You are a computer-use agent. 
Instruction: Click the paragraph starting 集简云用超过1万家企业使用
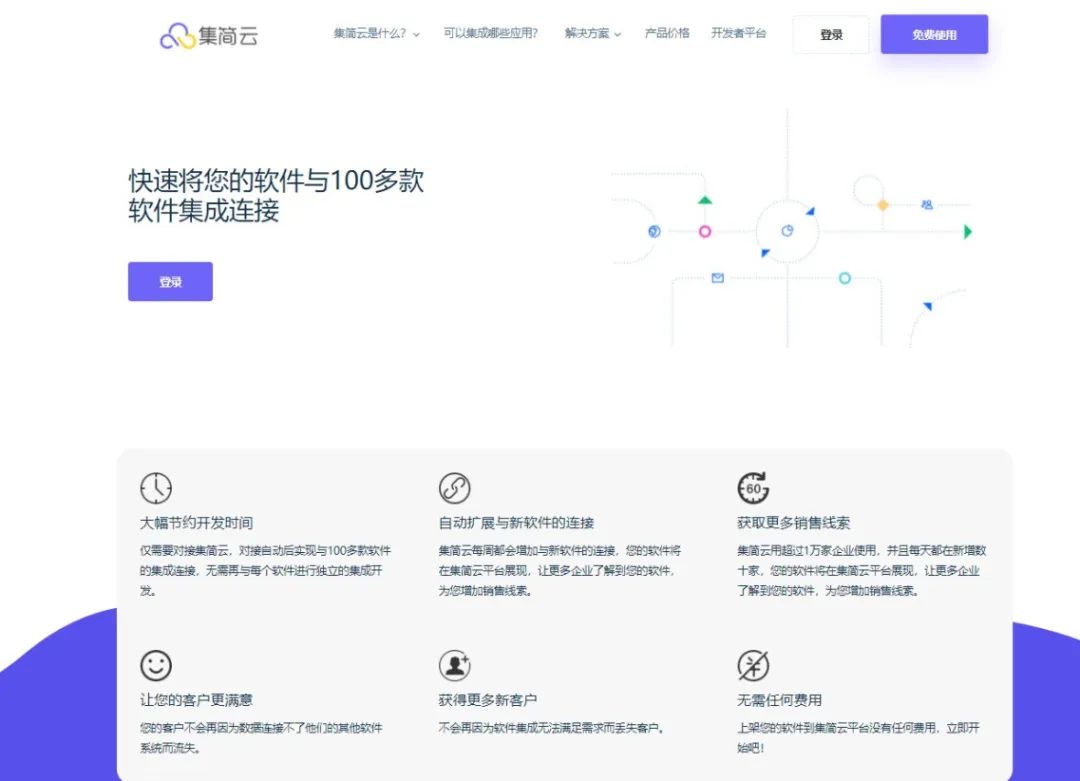[x=861, y=570]
